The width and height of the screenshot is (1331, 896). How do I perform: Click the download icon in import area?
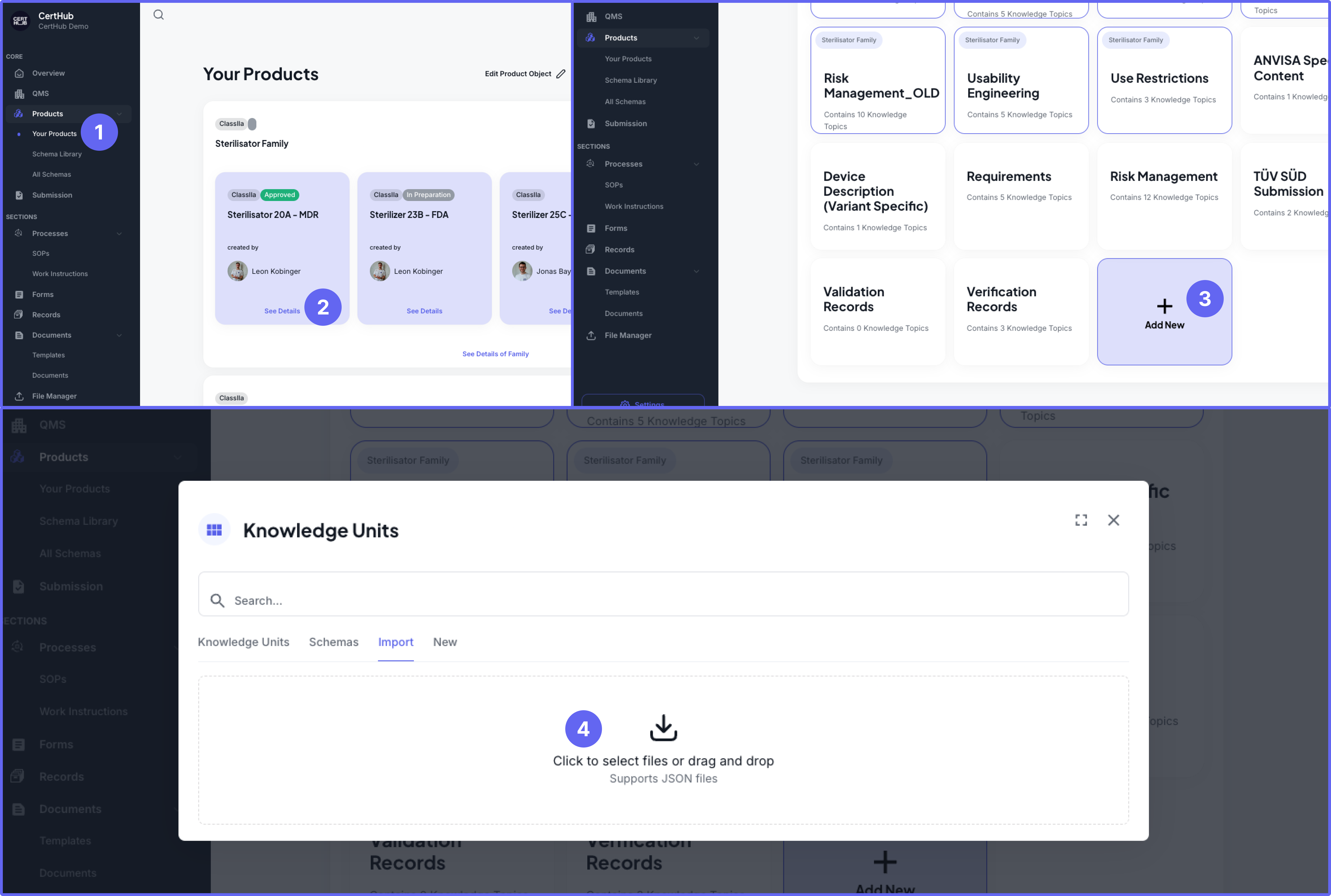663,727
